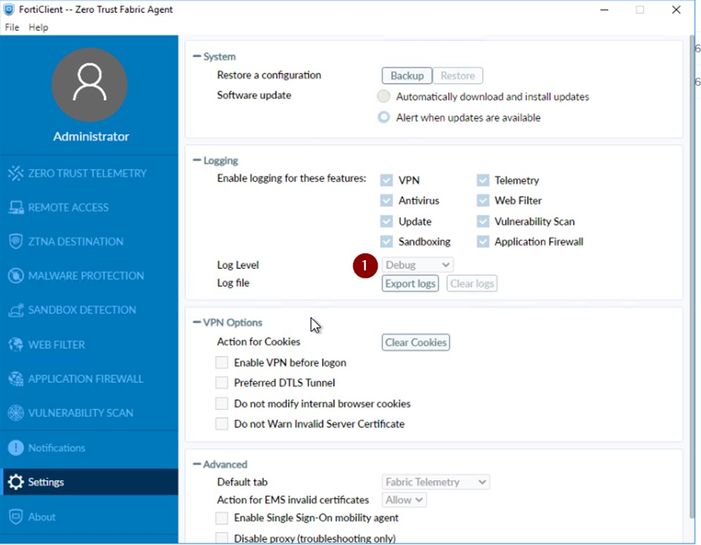
Task: Click the FortiClient title bar app icon
Action: pyautogui.click(x=8, y=9)
